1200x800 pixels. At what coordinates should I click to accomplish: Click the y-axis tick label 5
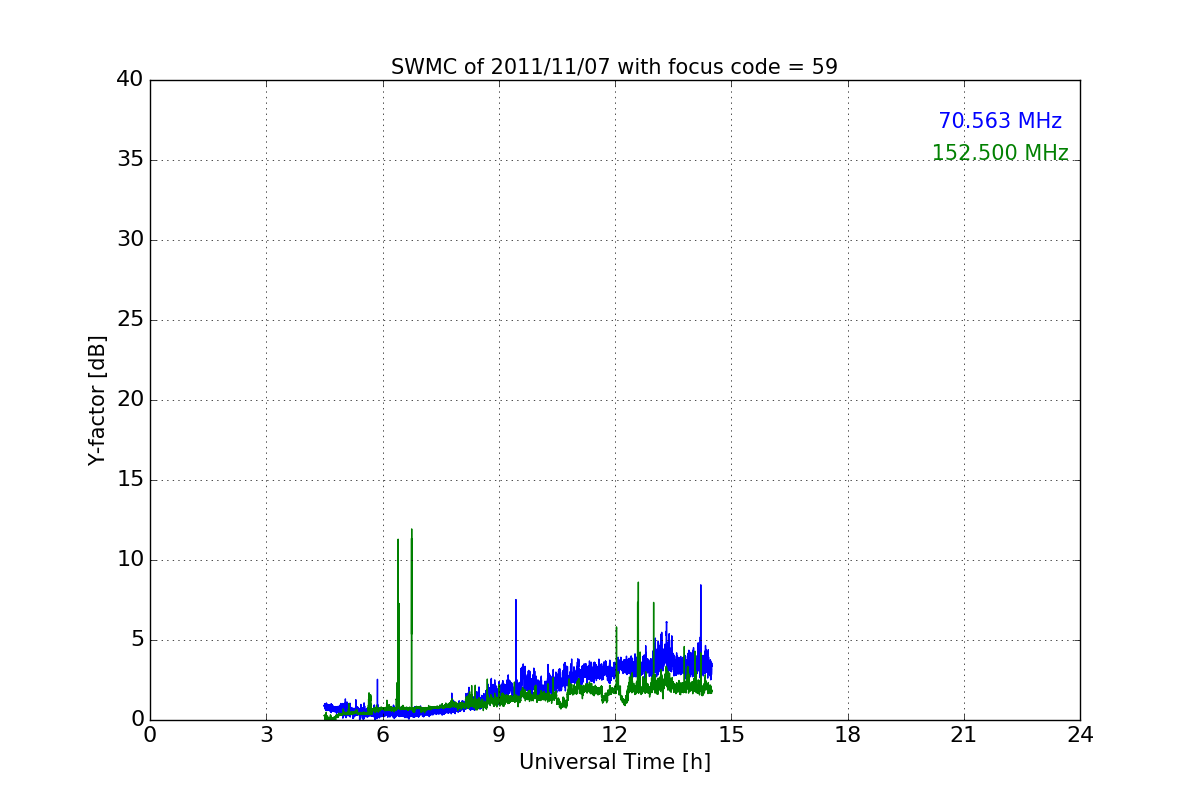137,640
